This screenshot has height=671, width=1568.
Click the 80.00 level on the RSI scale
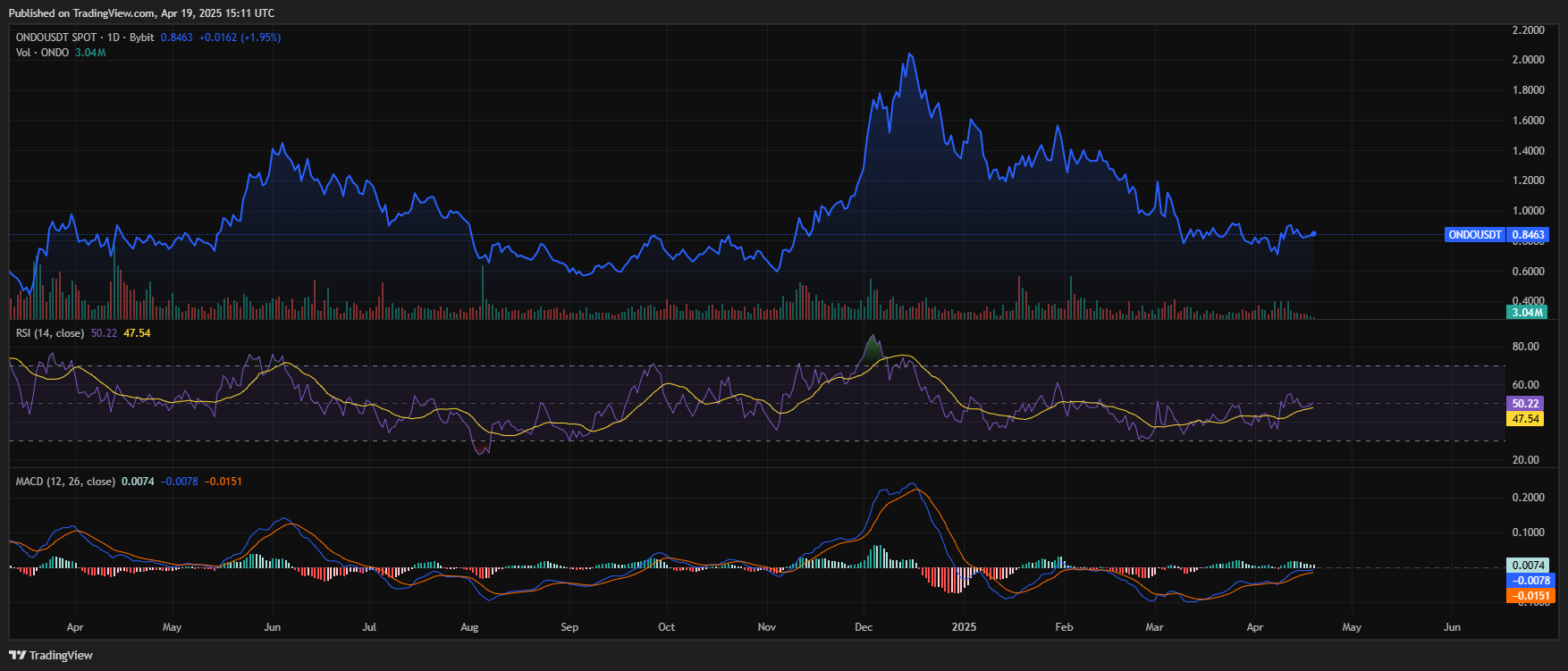1525,347
